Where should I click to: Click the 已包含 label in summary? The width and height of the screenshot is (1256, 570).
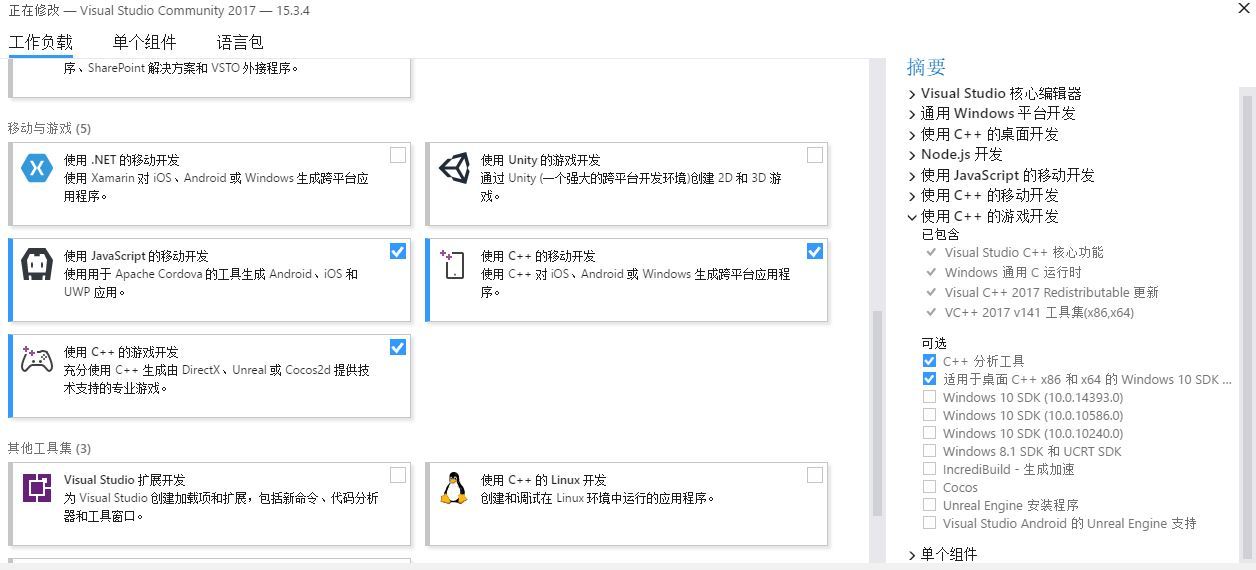click(940, 234)
